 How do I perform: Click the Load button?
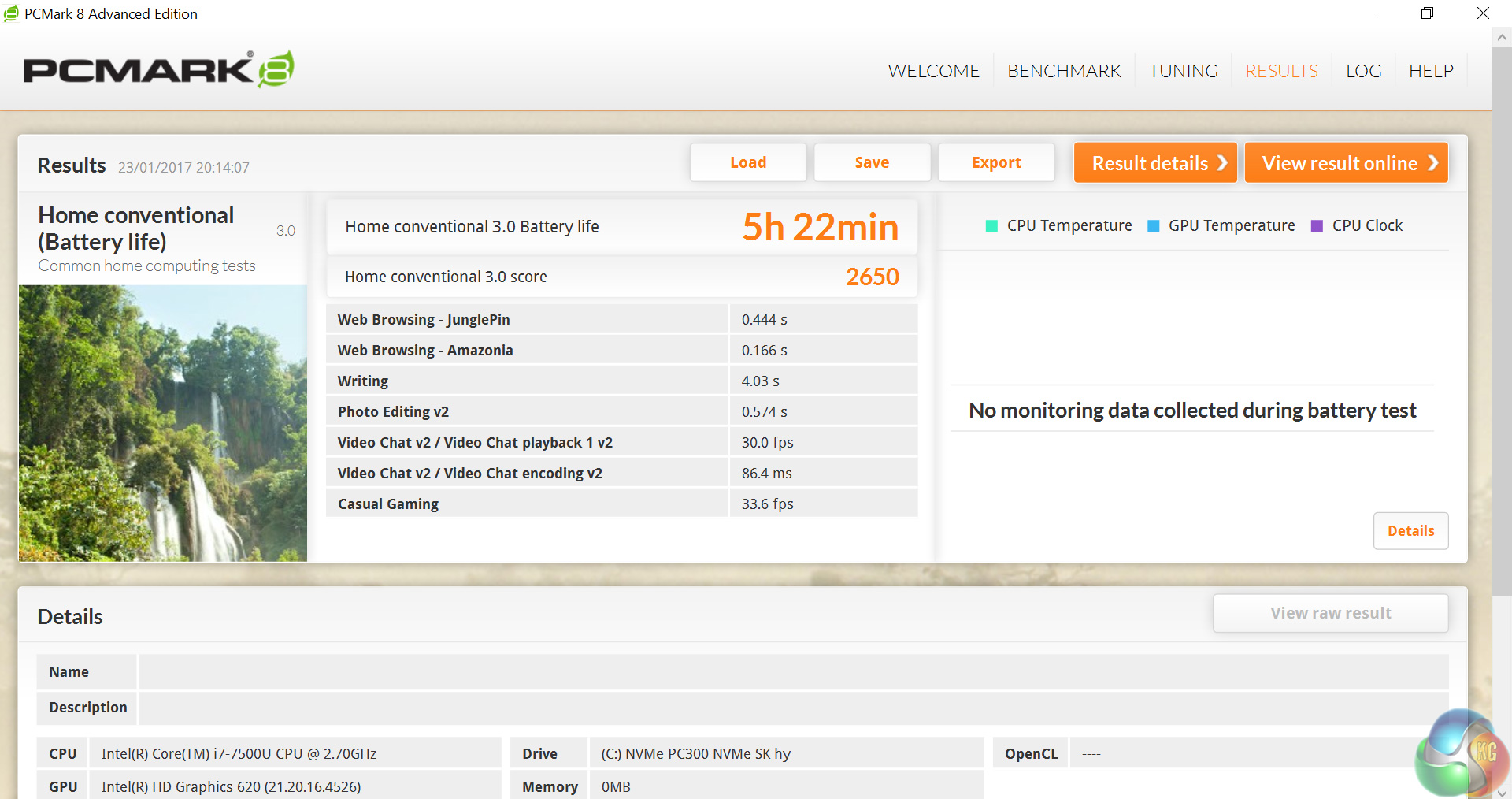(748, 162)
